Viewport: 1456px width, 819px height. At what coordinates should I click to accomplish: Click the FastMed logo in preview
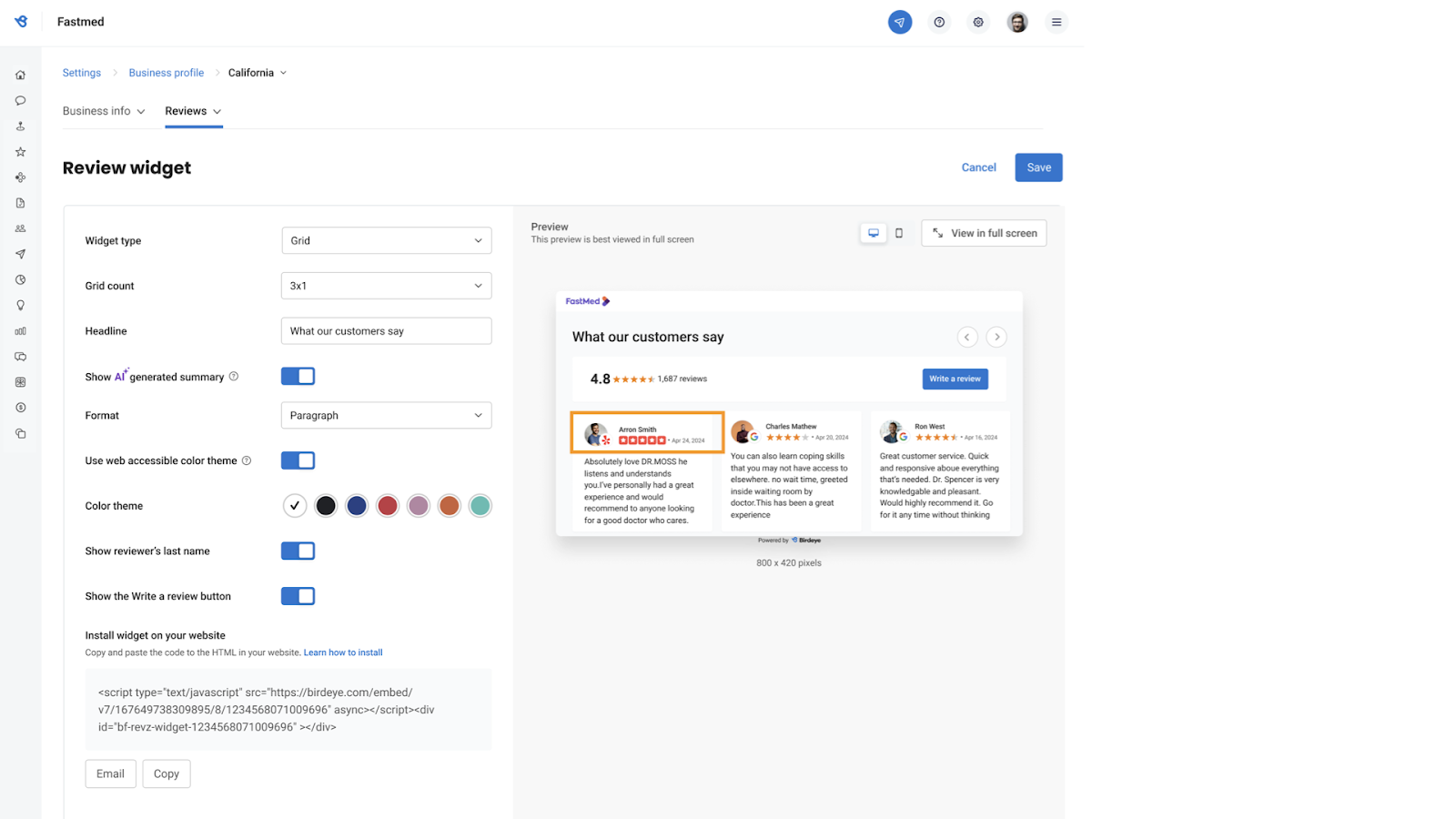pyautogui.click(x=588, y=301)
